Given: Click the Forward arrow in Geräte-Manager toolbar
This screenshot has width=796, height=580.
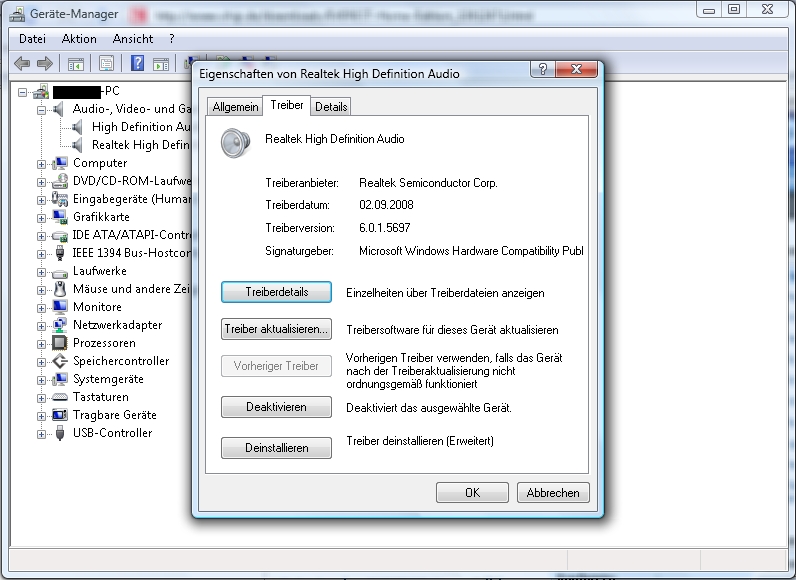Looking at the screenshot, I should coord(45,63).
